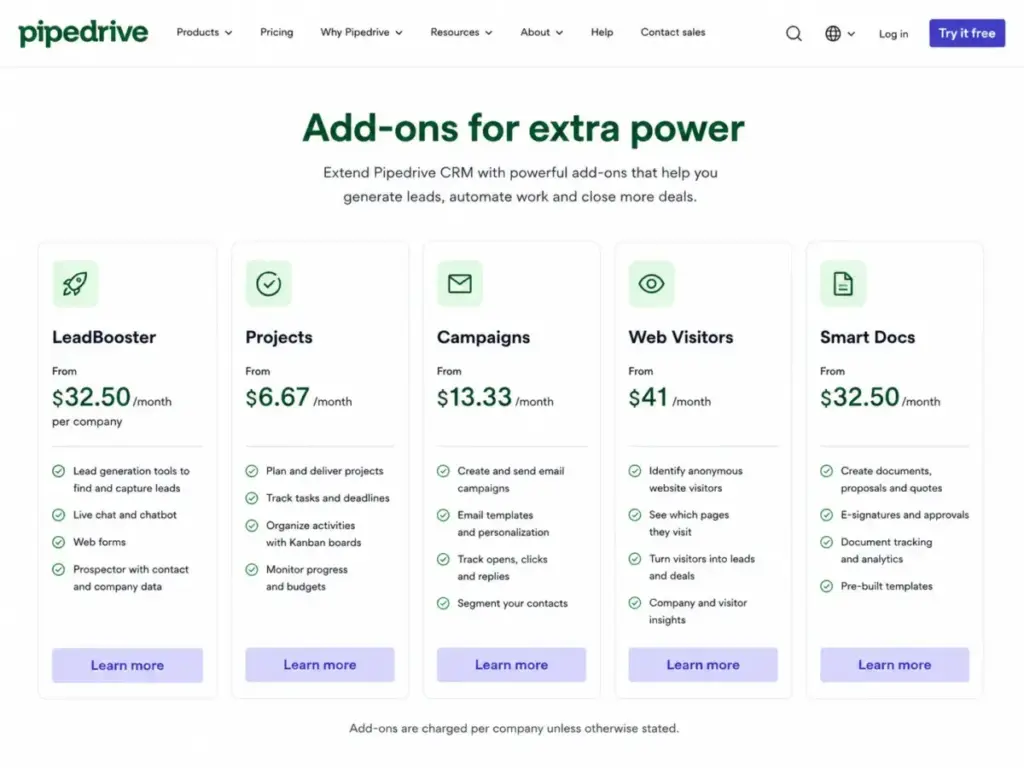Expand the Resources dropdown menu
Image resolution: width=1024 pixels, height=768 pixels.
click(461, 32)
